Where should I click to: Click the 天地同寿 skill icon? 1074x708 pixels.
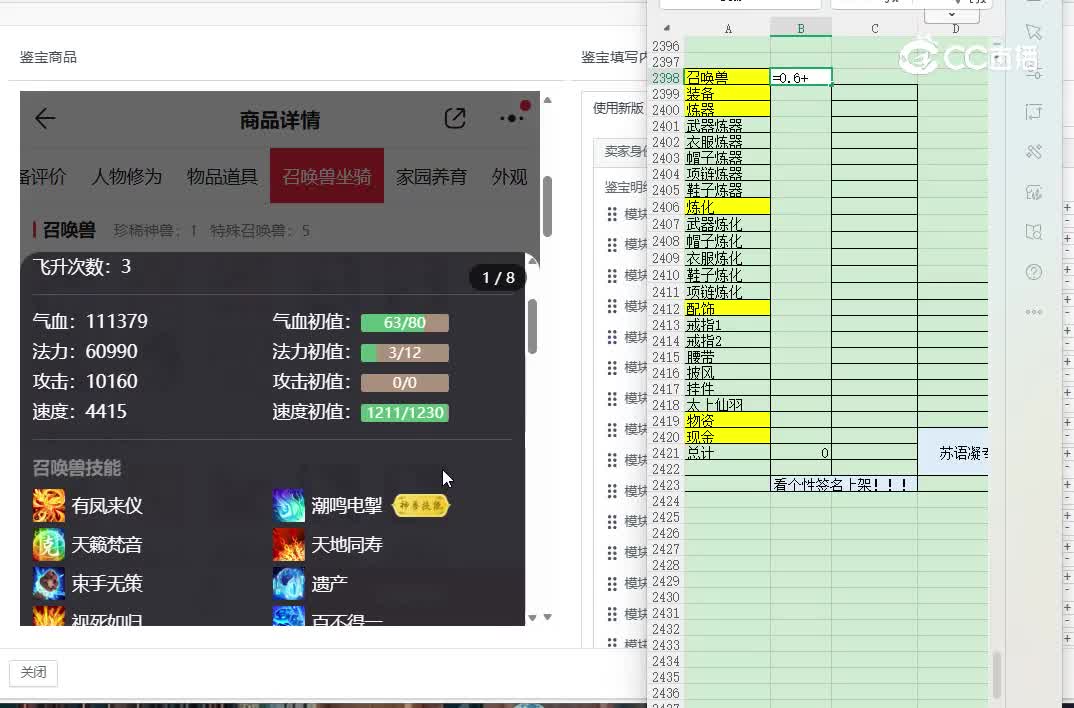point(289,545)
